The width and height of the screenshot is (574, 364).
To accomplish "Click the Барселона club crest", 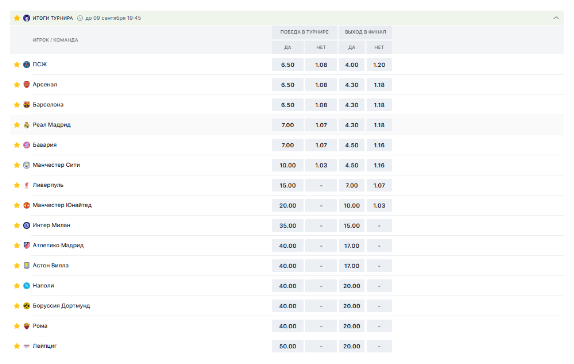I will [x=26, y=105].
